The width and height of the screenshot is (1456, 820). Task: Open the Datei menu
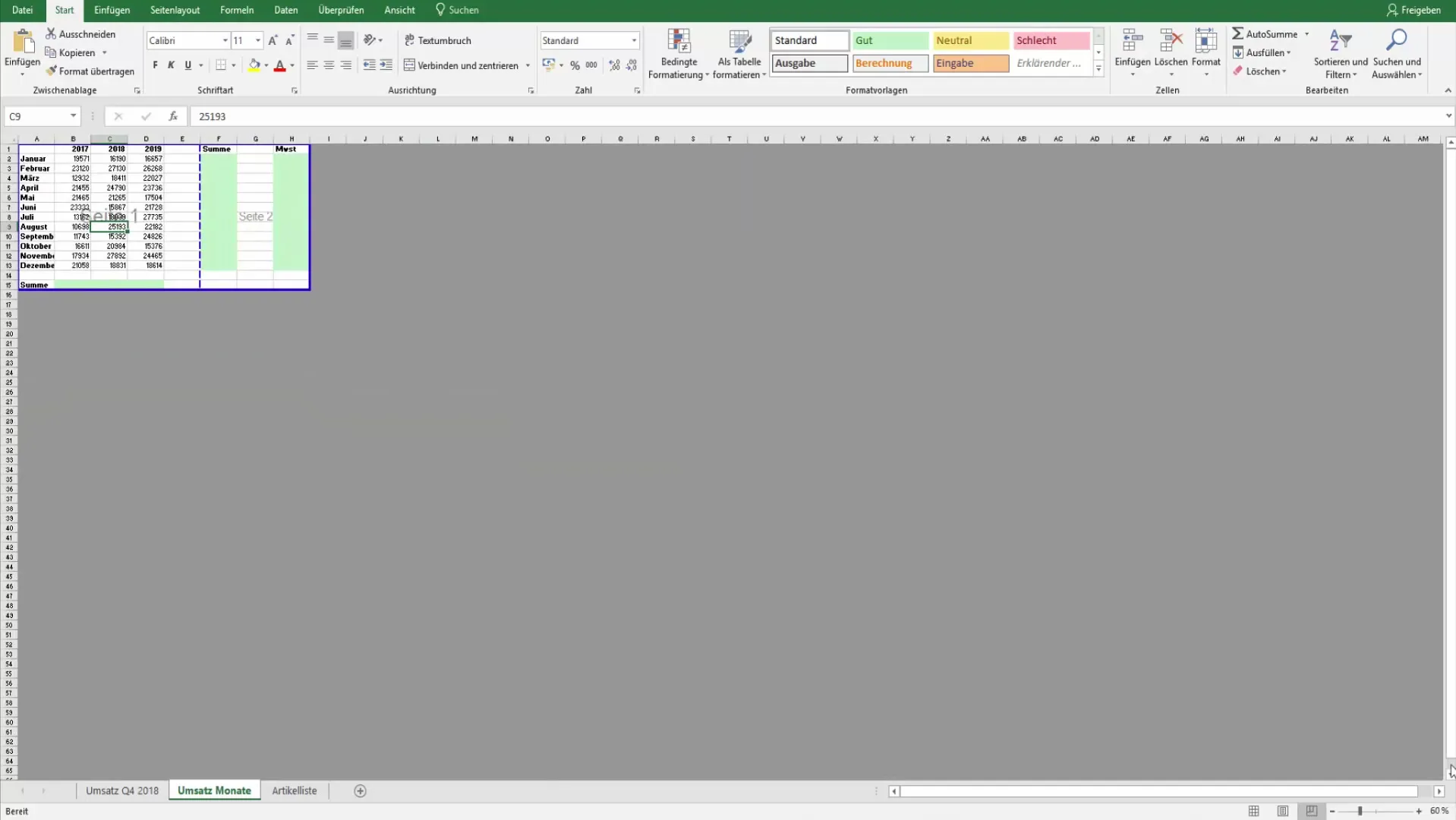pos(23,10)
